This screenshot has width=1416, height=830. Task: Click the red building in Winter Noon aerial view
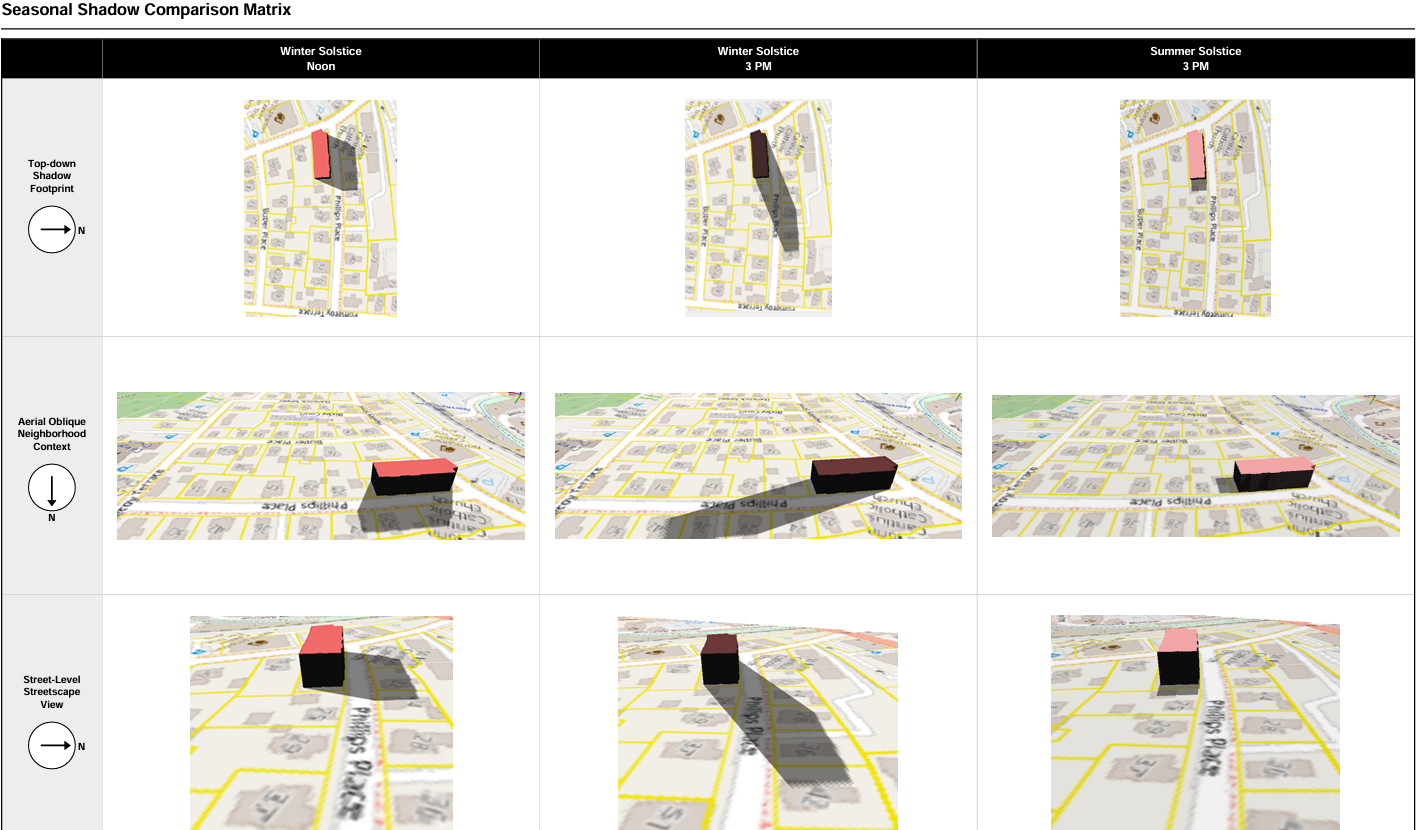[413, 476]
